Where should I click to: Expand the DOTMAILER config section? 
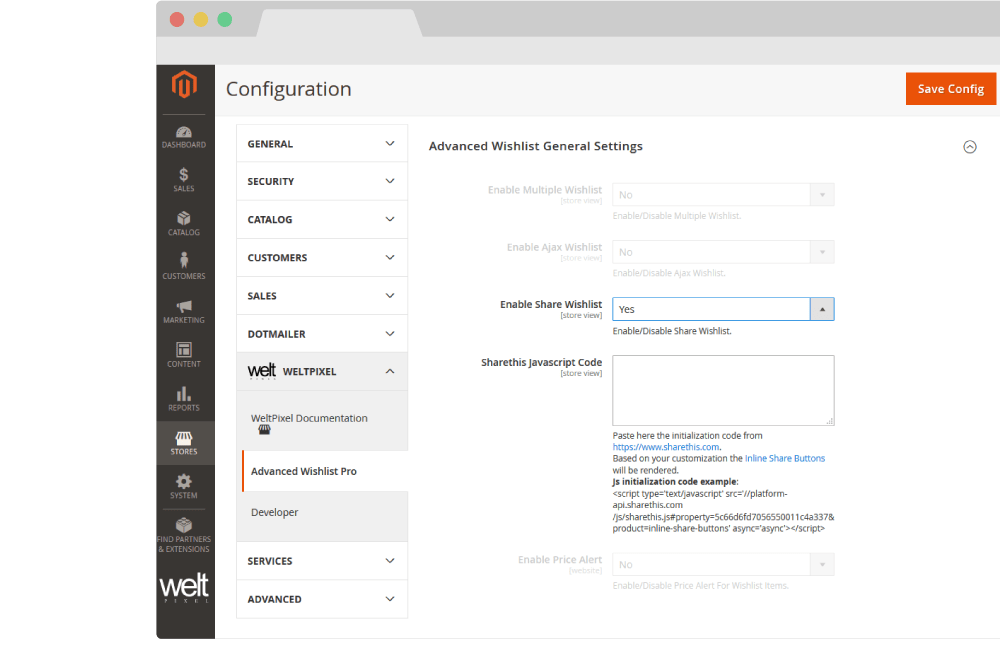(x=321, y=334)
